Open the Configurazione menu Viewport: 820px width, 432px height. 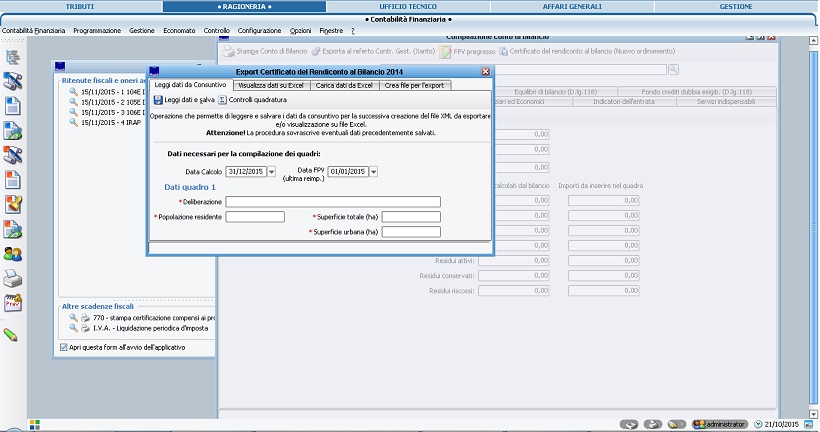click(259, 32)
